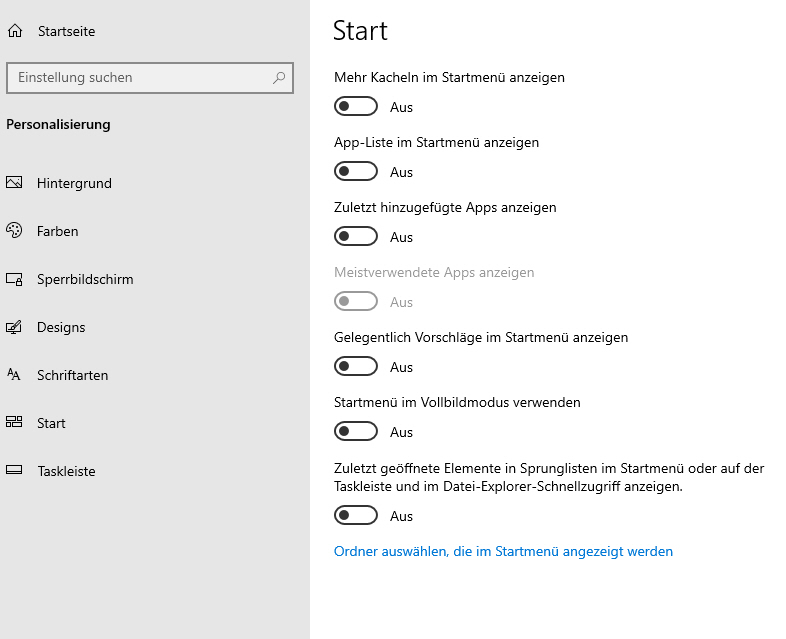
Task: Enable Mehr Kacheln im Startmenü toggle
Action: point(356,106)
